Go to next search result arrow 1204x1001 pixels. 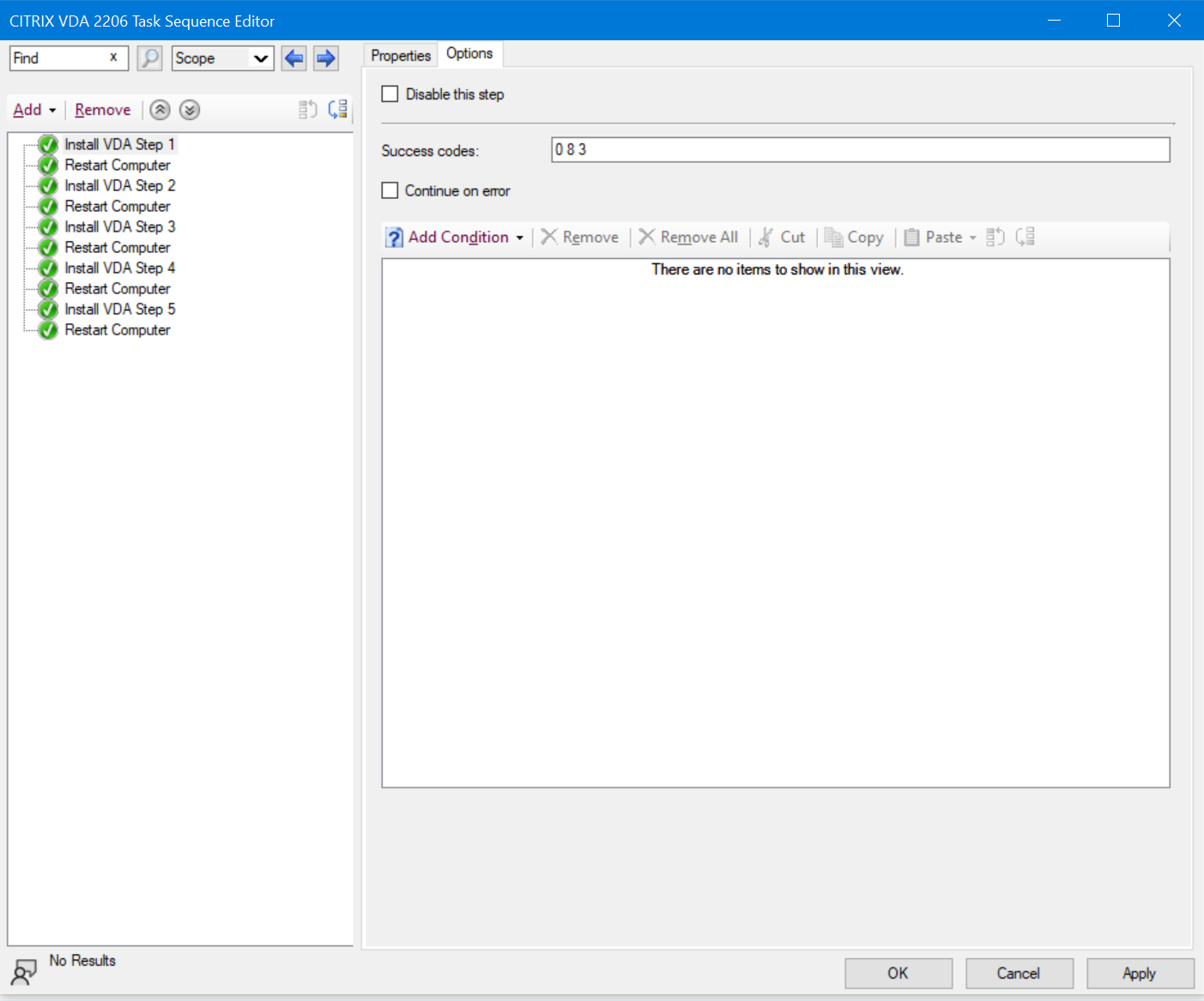pos(326,58)
